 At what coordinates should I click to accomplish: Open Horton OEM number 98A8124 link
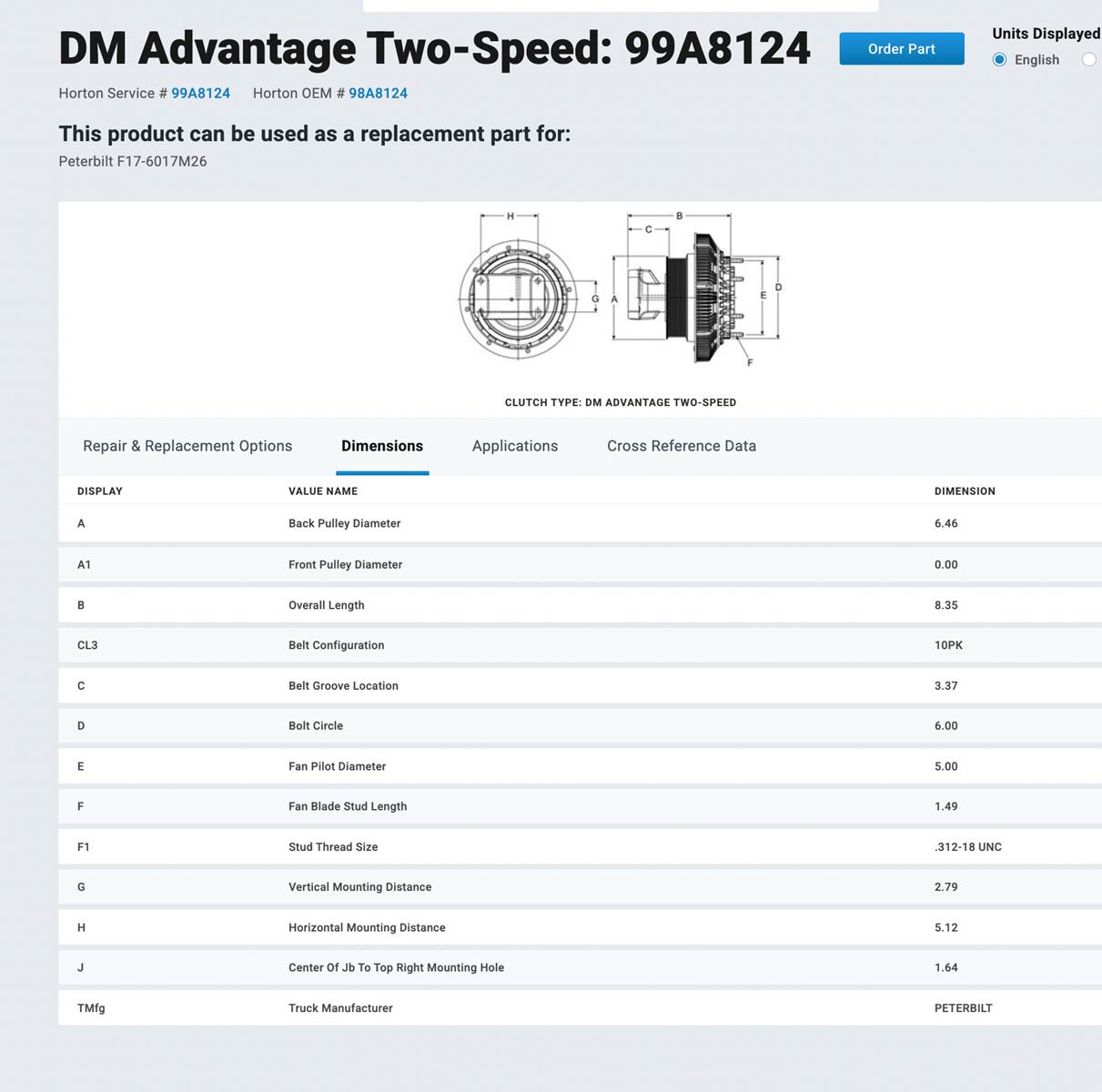(x=378, y=94)
